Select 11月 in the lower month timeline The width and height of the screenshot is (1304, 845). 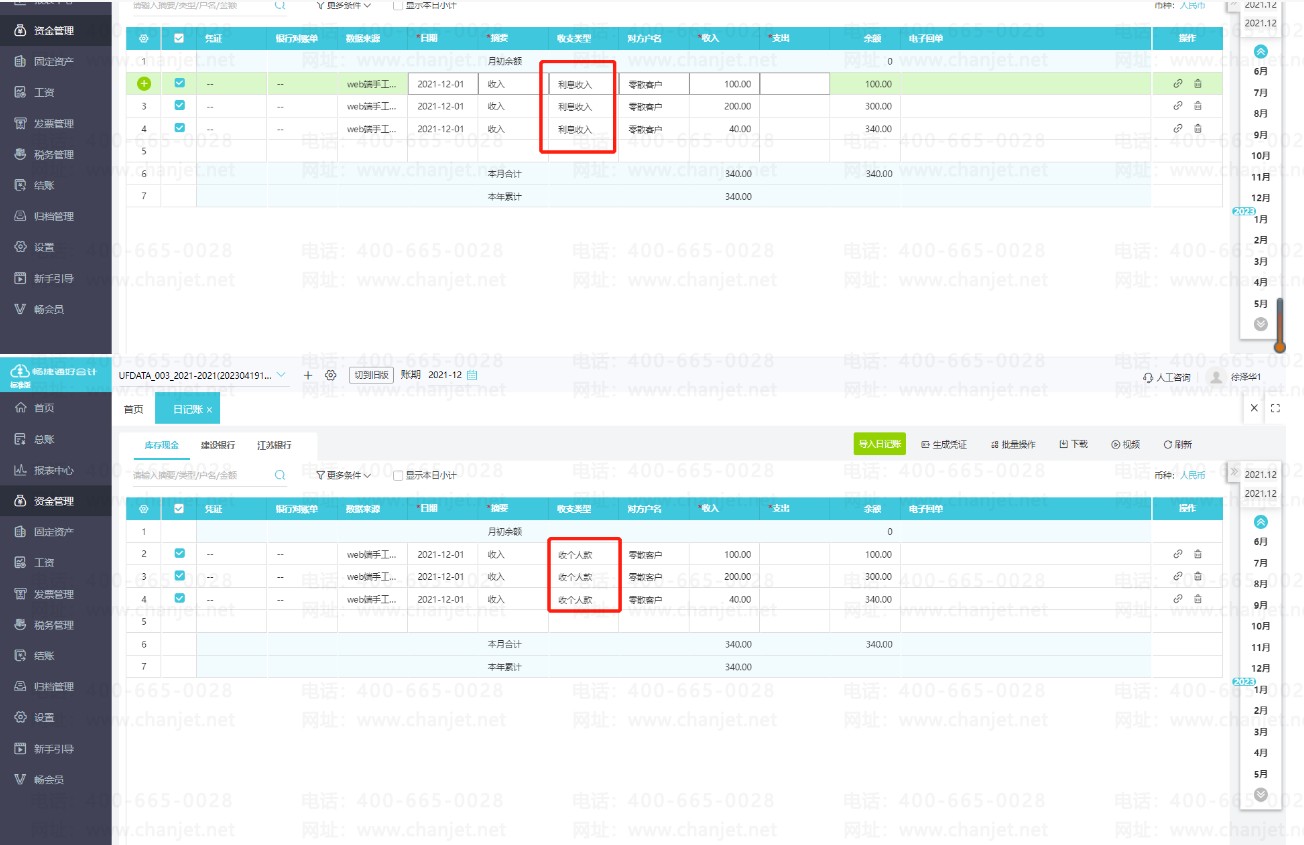1261,647
